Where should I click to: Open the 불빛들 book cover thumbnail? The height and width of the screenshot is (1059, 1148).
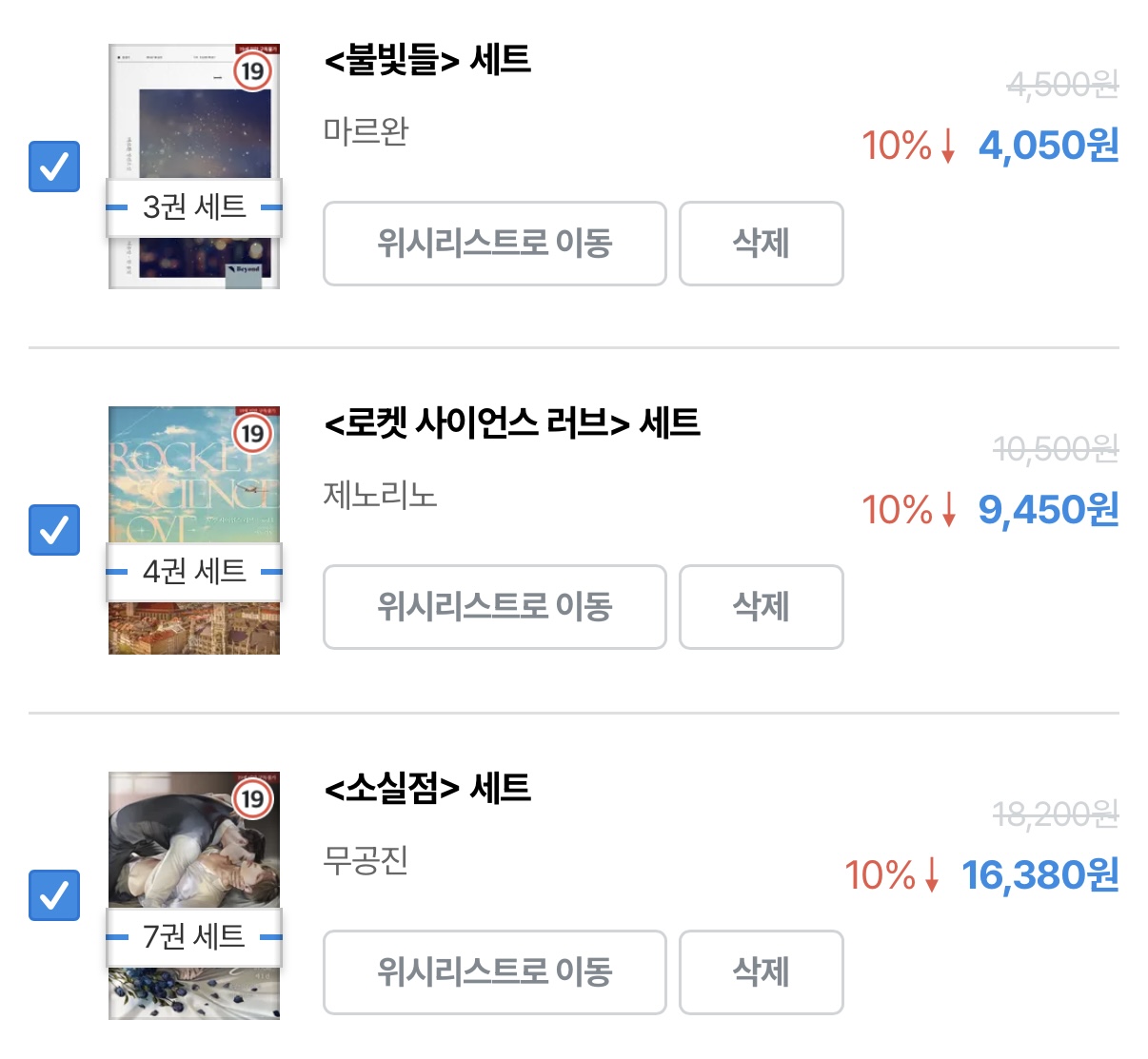[194, 114]
